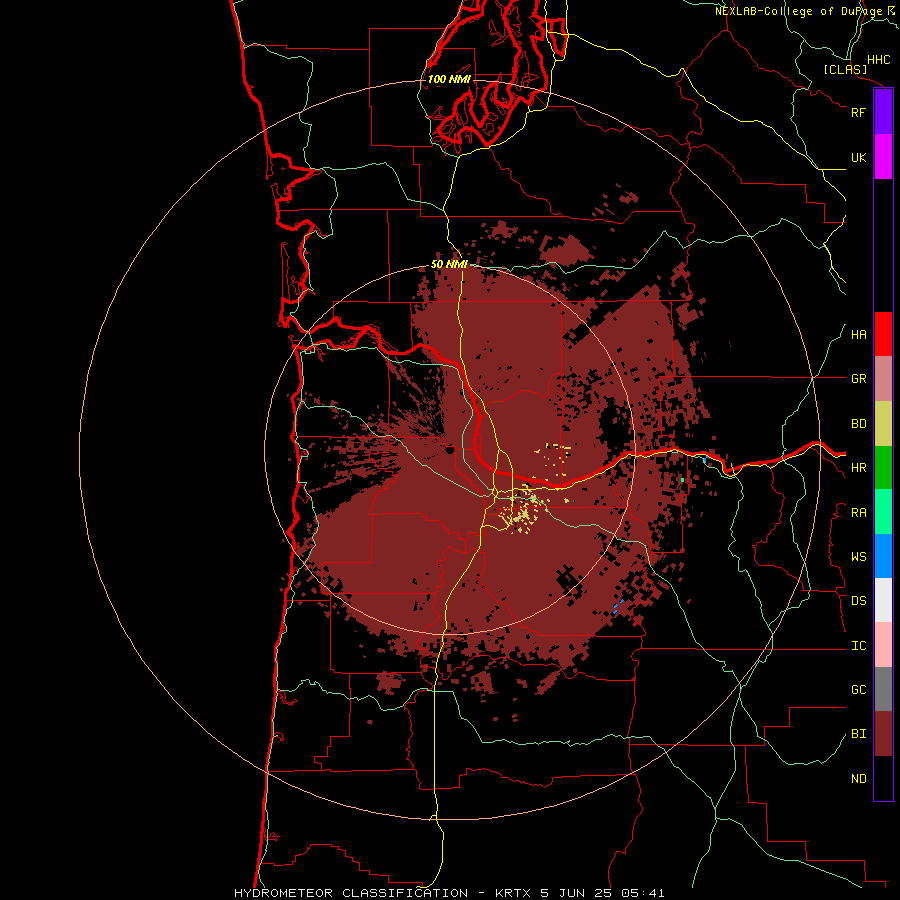
Task: Click the 5 JUN 25 05:41 timestamp
Action: click(602, 893)
